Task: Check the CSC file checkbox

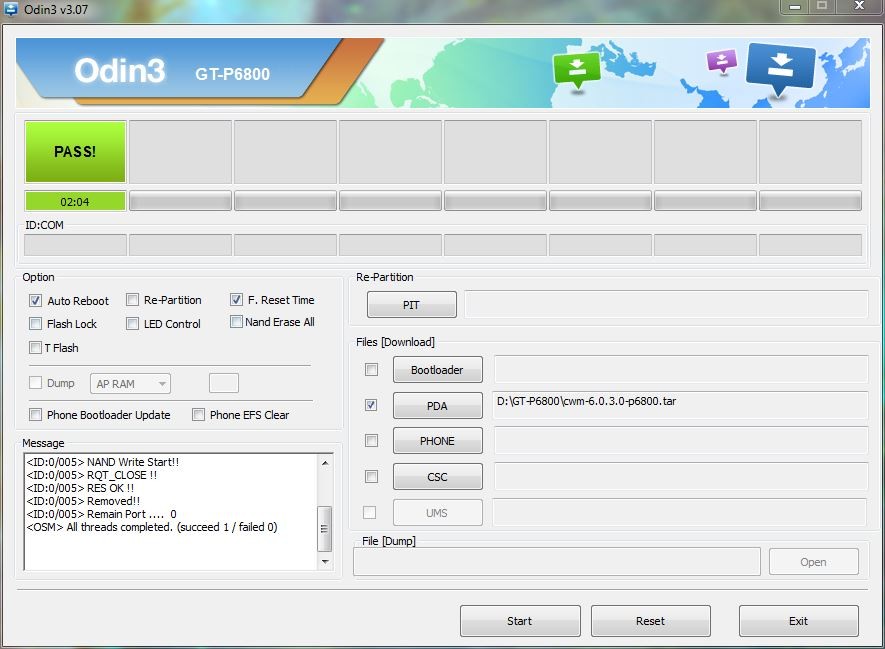Action: (371, 477)
